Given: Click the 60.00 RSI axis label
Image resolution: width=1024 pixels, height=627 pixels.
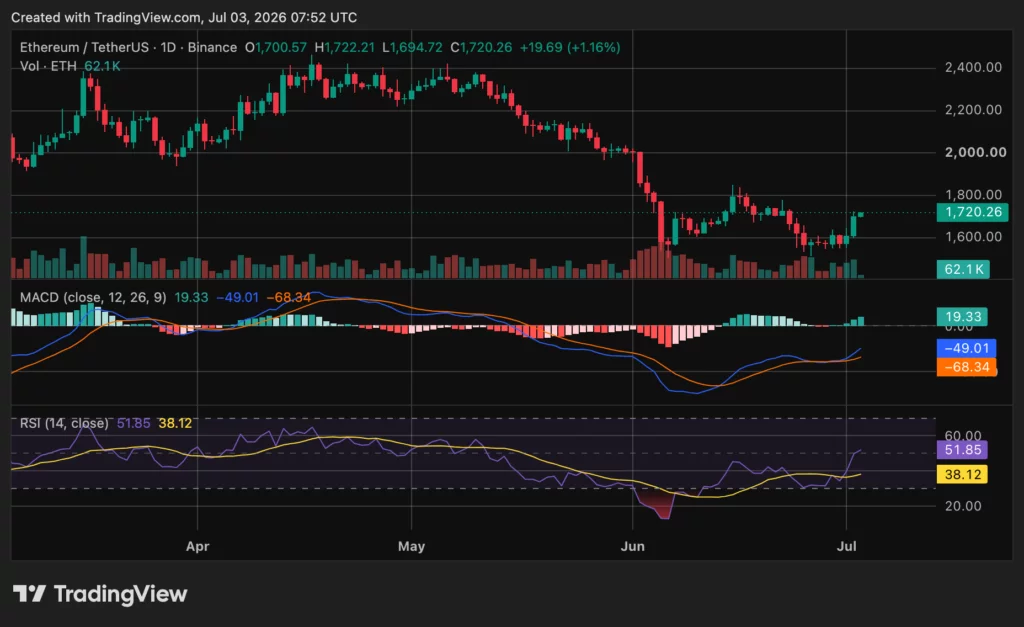Looking at the screenshot, I should [x=963, y=435].
